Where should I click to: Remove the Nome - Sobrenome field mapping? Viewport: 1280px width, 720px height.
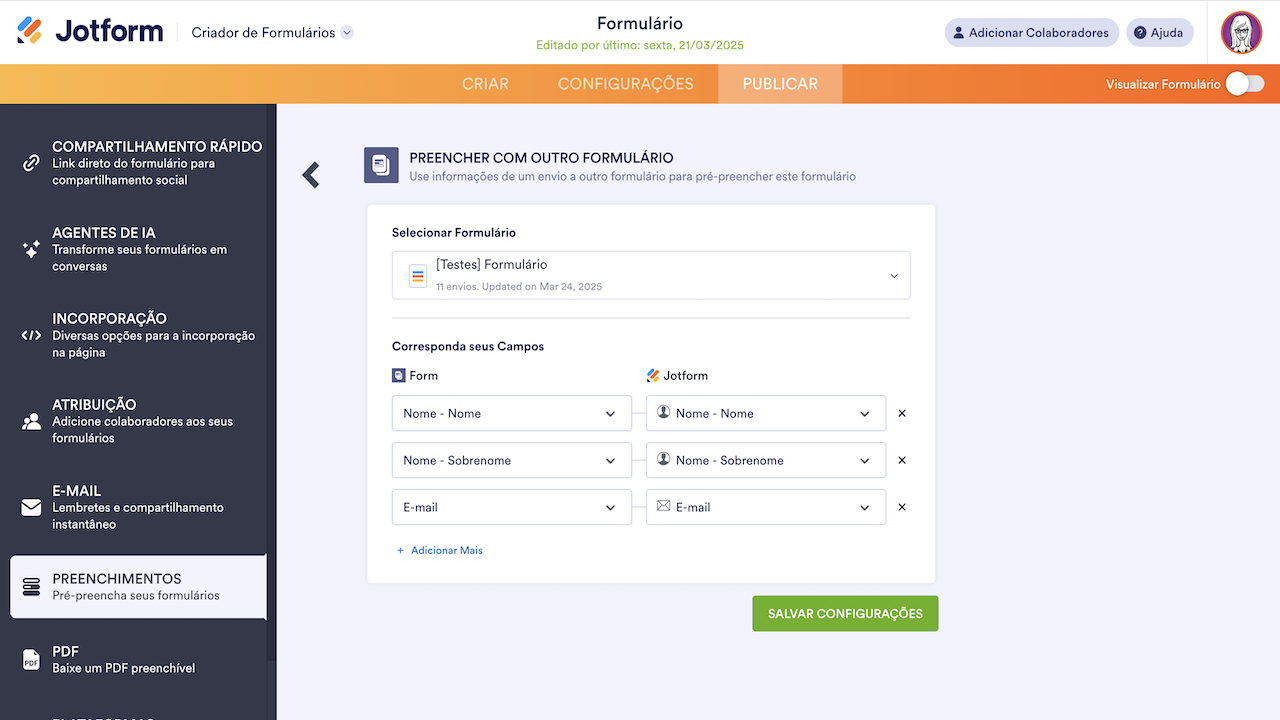point(902,460)
